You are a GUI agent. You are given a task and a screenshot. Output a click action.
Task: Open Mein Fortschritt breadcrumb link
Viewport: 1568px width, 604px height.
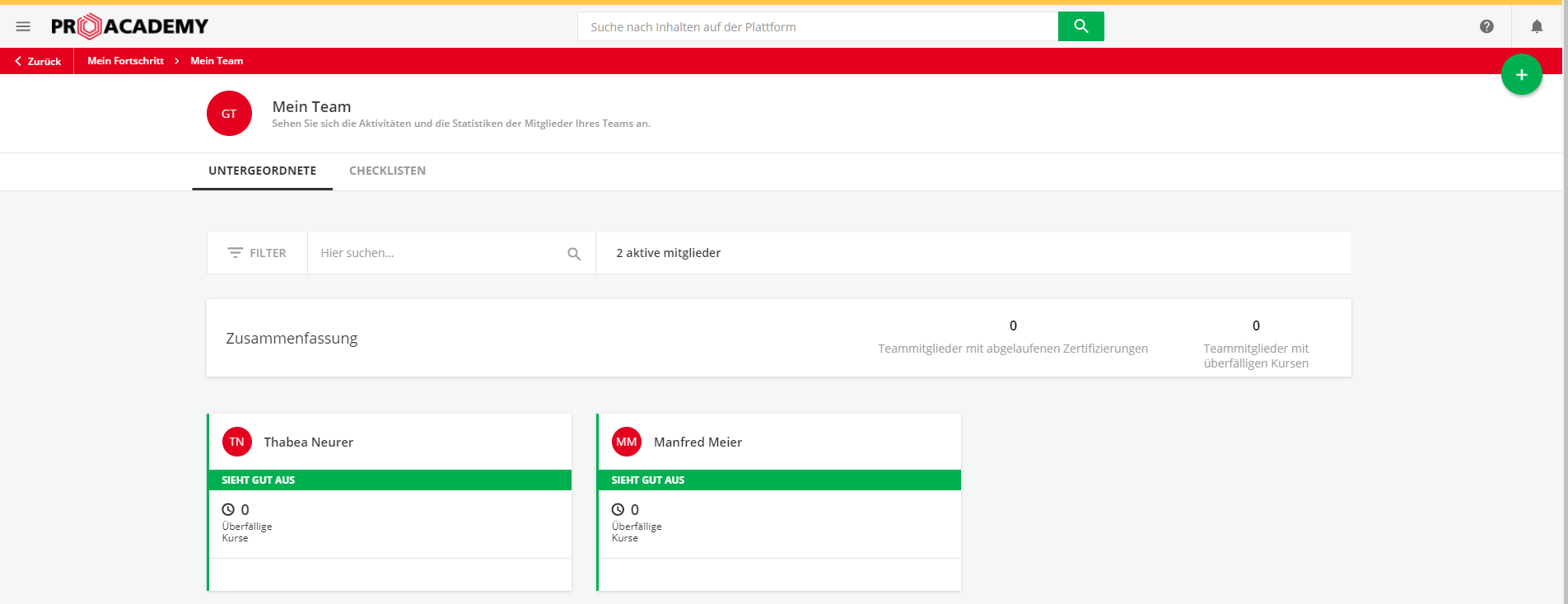(125, 61)
